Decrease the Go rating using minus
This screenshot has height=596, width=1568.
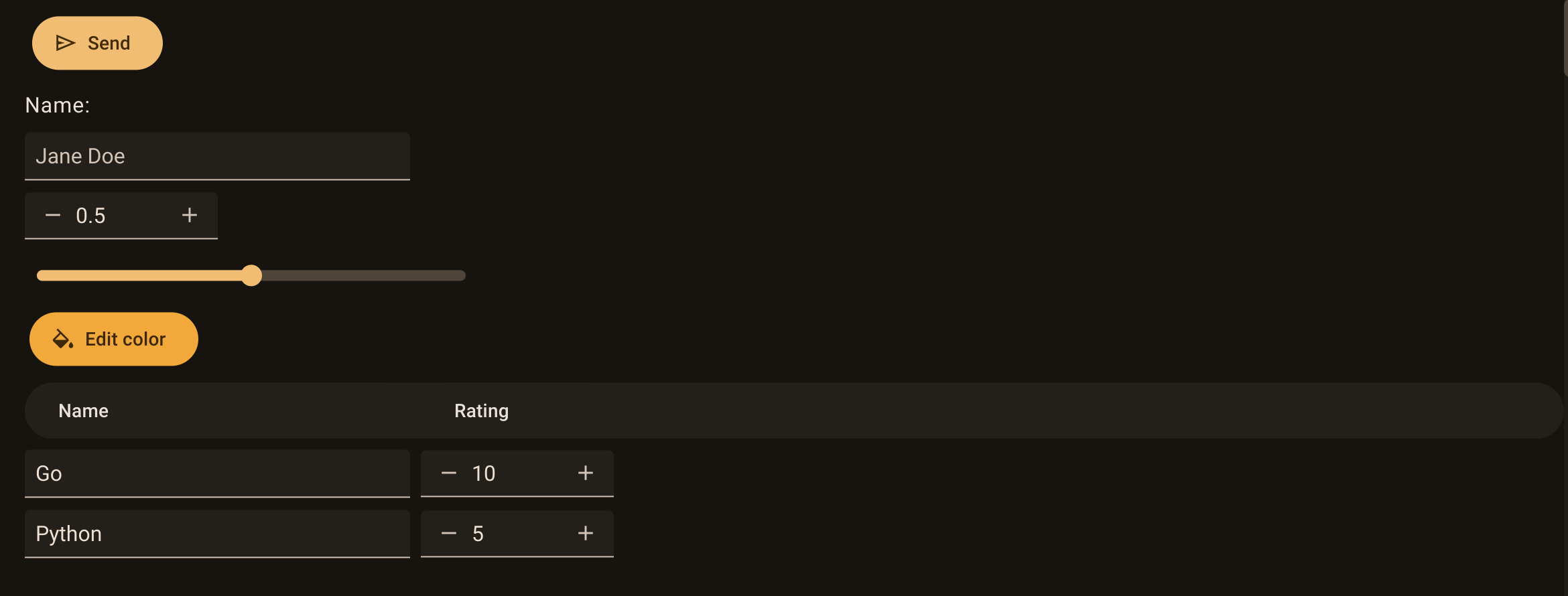449,473
